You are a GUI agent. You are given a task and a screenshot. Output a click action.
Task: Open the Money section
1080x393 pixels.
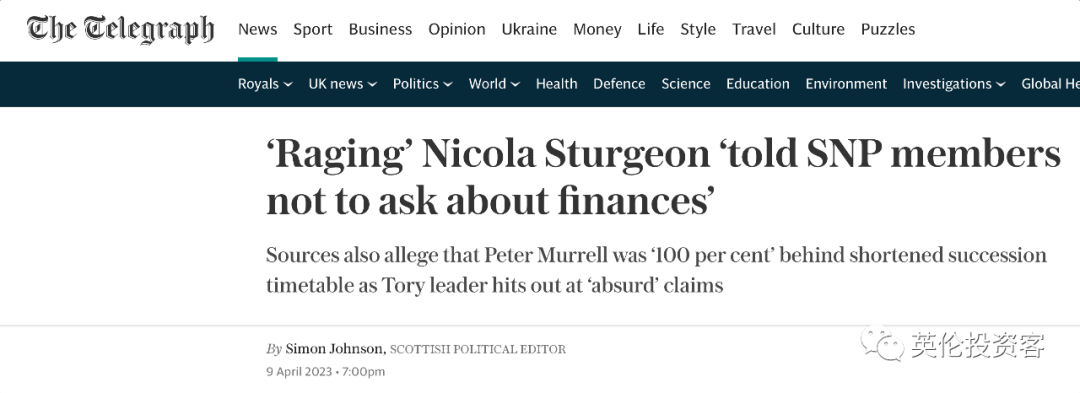click(597, 30)
